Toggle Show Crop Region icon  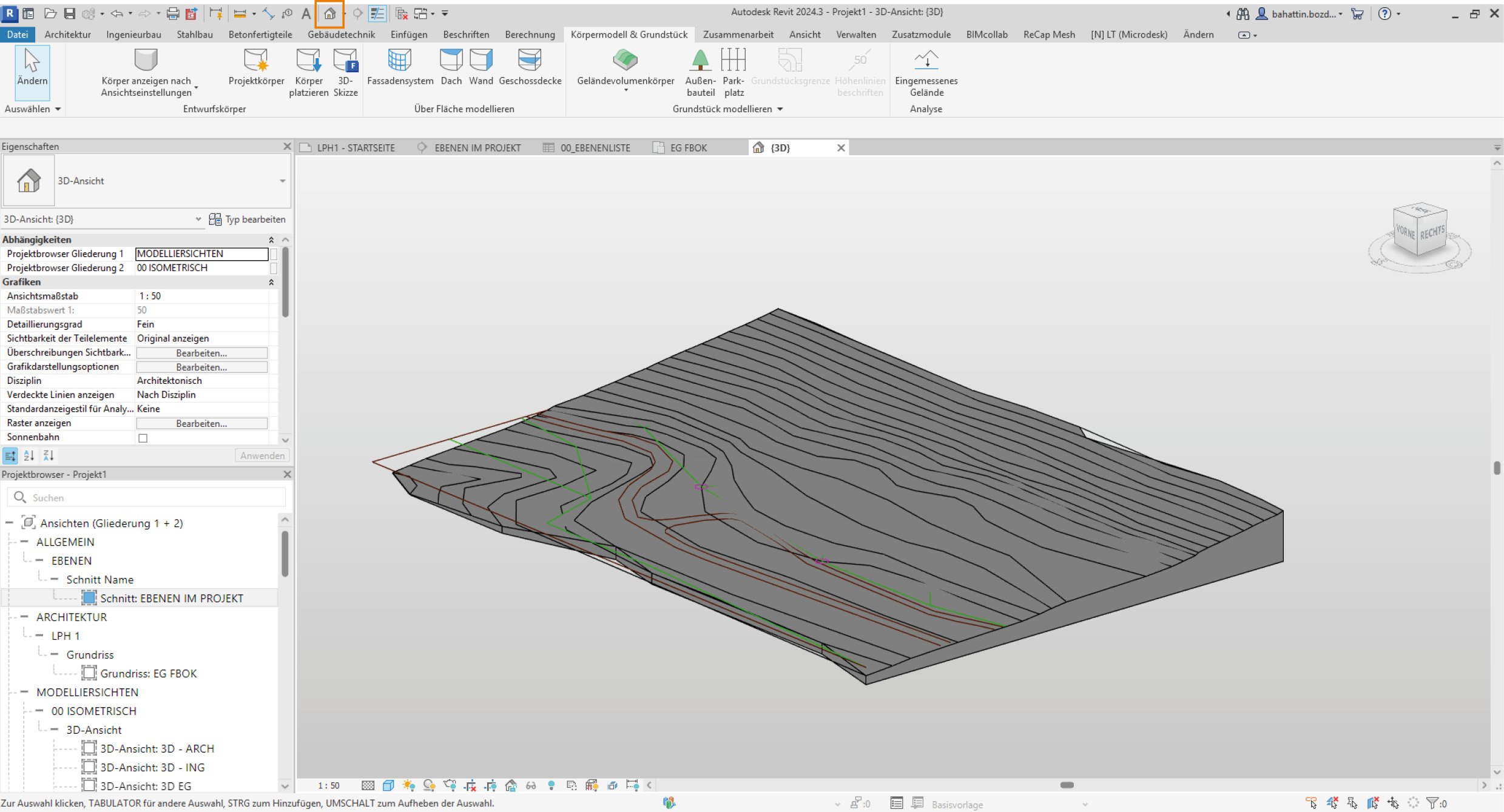[490, 785]
